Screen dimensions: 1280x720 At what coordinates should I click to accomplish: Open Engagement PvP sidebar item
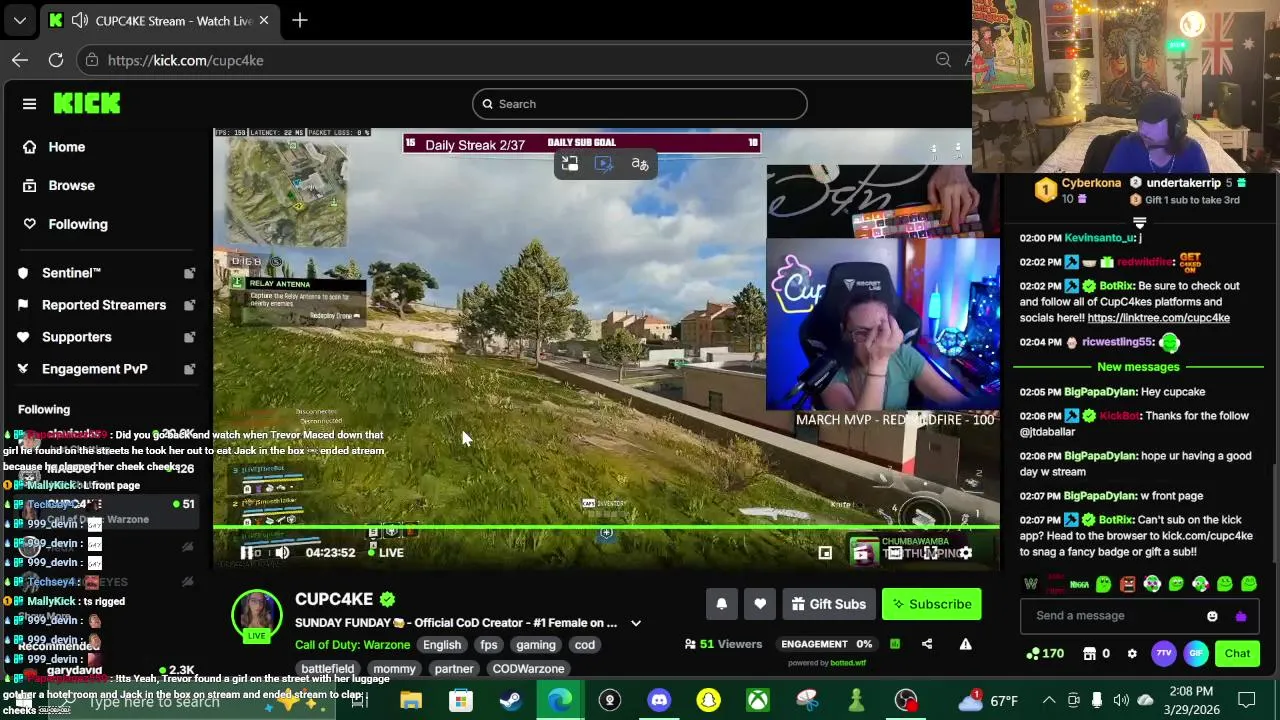[106, 369]
